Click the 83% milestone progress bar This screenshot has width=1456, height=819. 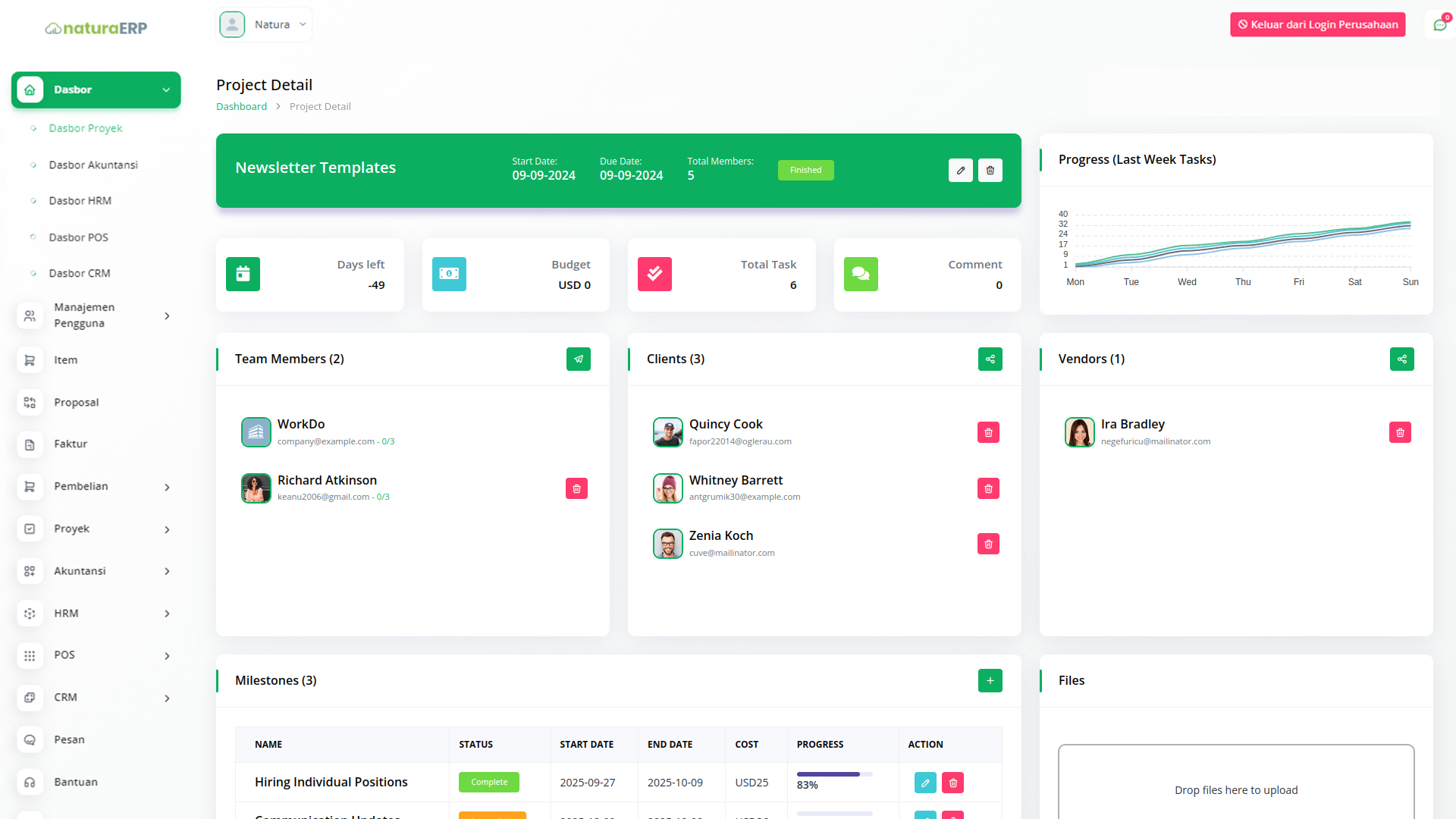834,774
